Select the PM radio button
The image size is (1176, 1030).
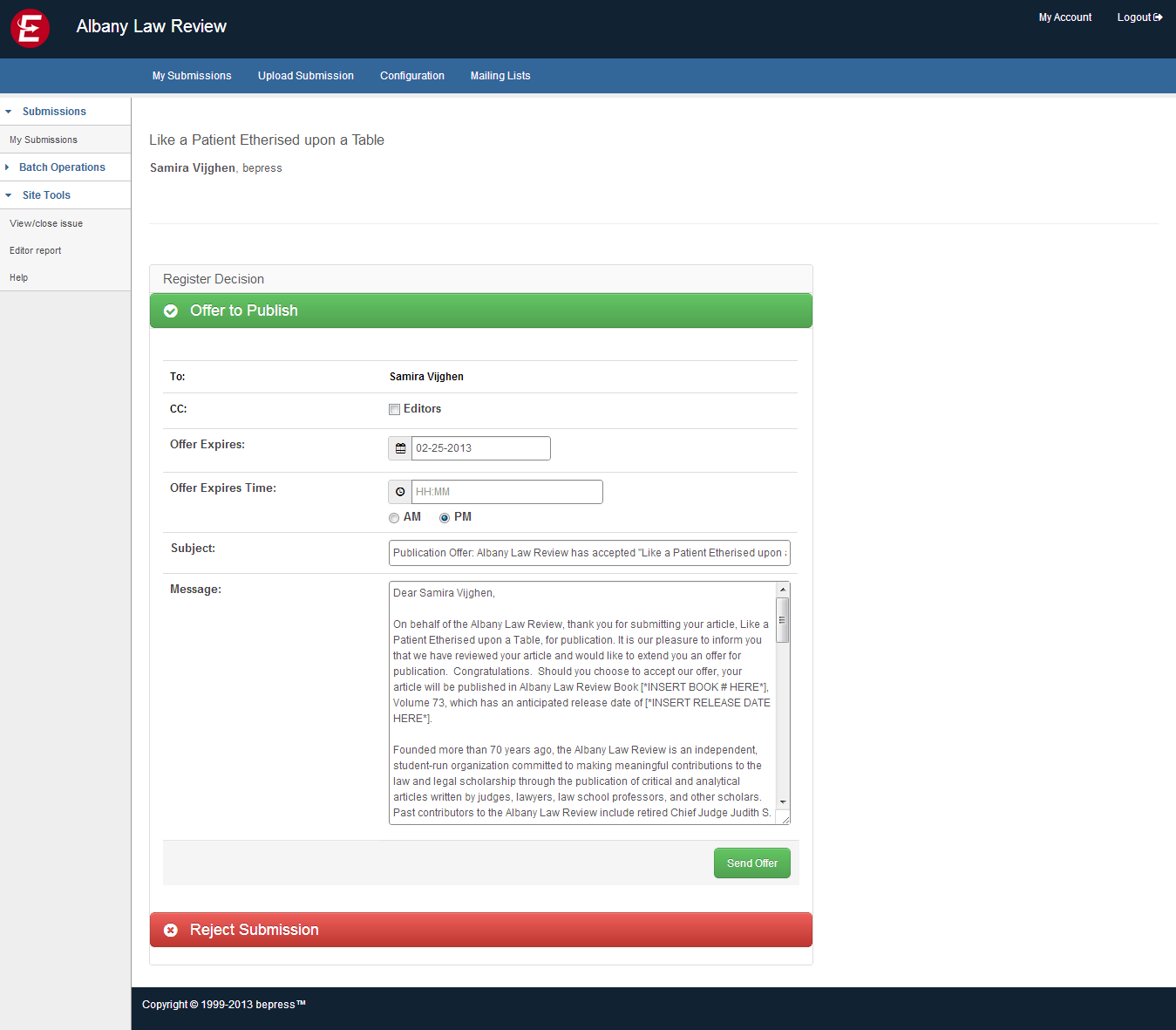pos(445,518)
